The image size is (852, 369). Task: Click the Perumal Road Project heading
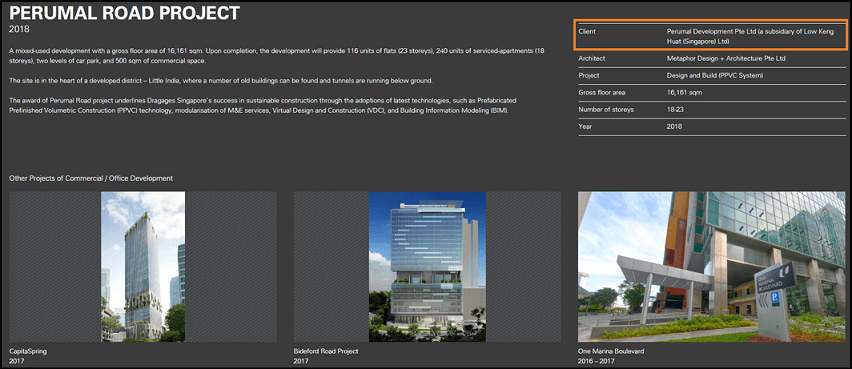124,13
